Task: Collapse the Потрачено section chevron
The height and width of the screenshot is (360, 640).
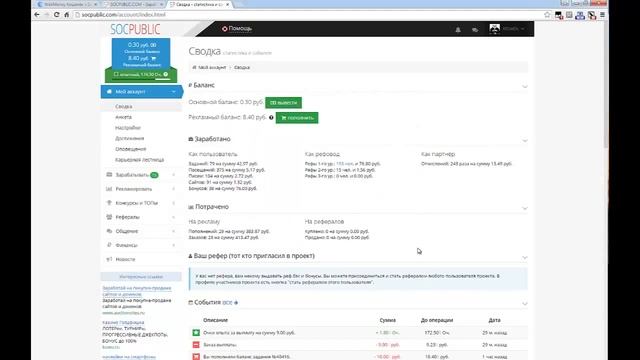Action: 525,208
